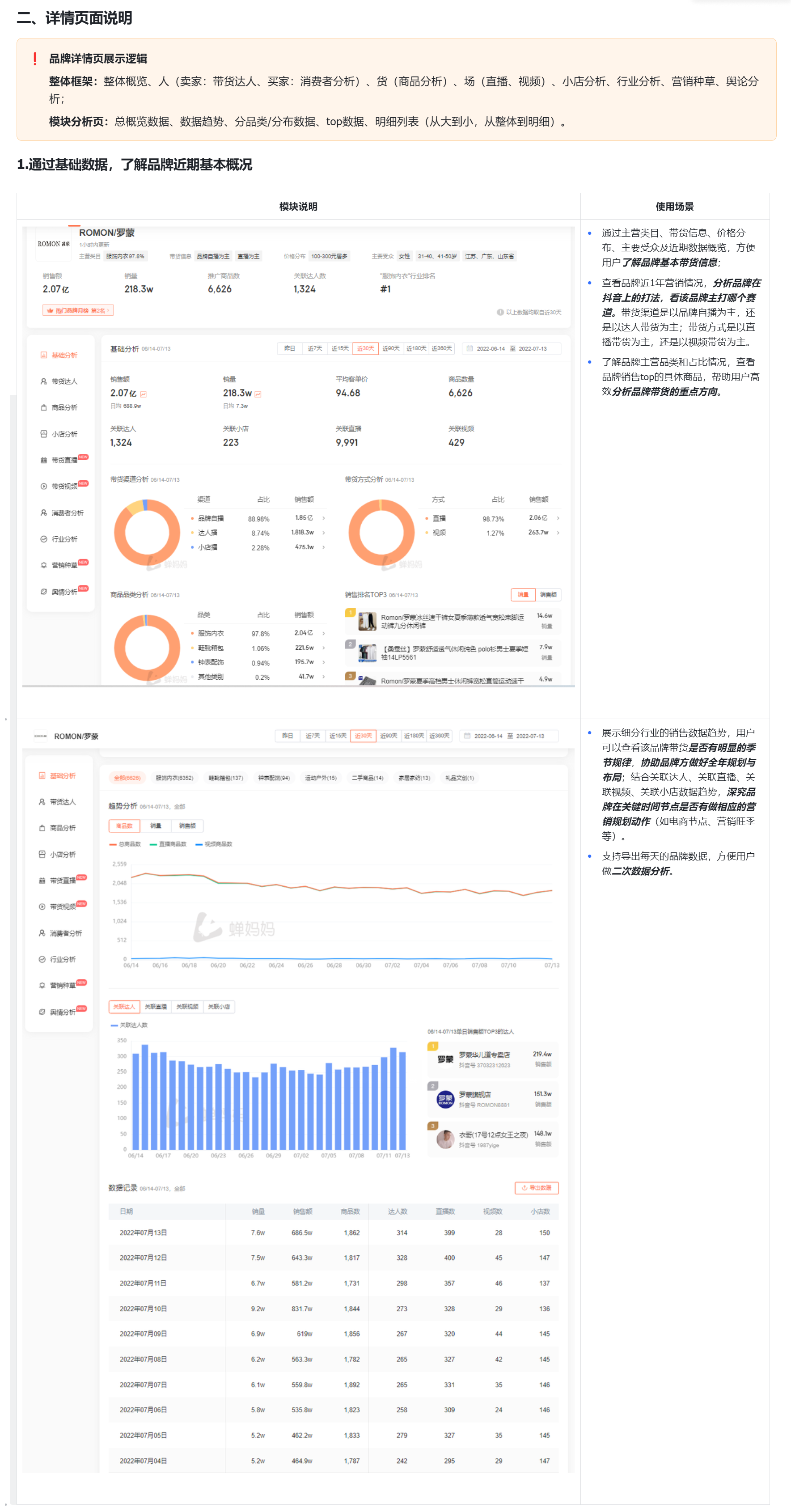Image resolution: width=791 pixels, height=1512 pixels.
Task: Click crown icon on 热门品牌月榜 badge
Action: tap(50, 310)
